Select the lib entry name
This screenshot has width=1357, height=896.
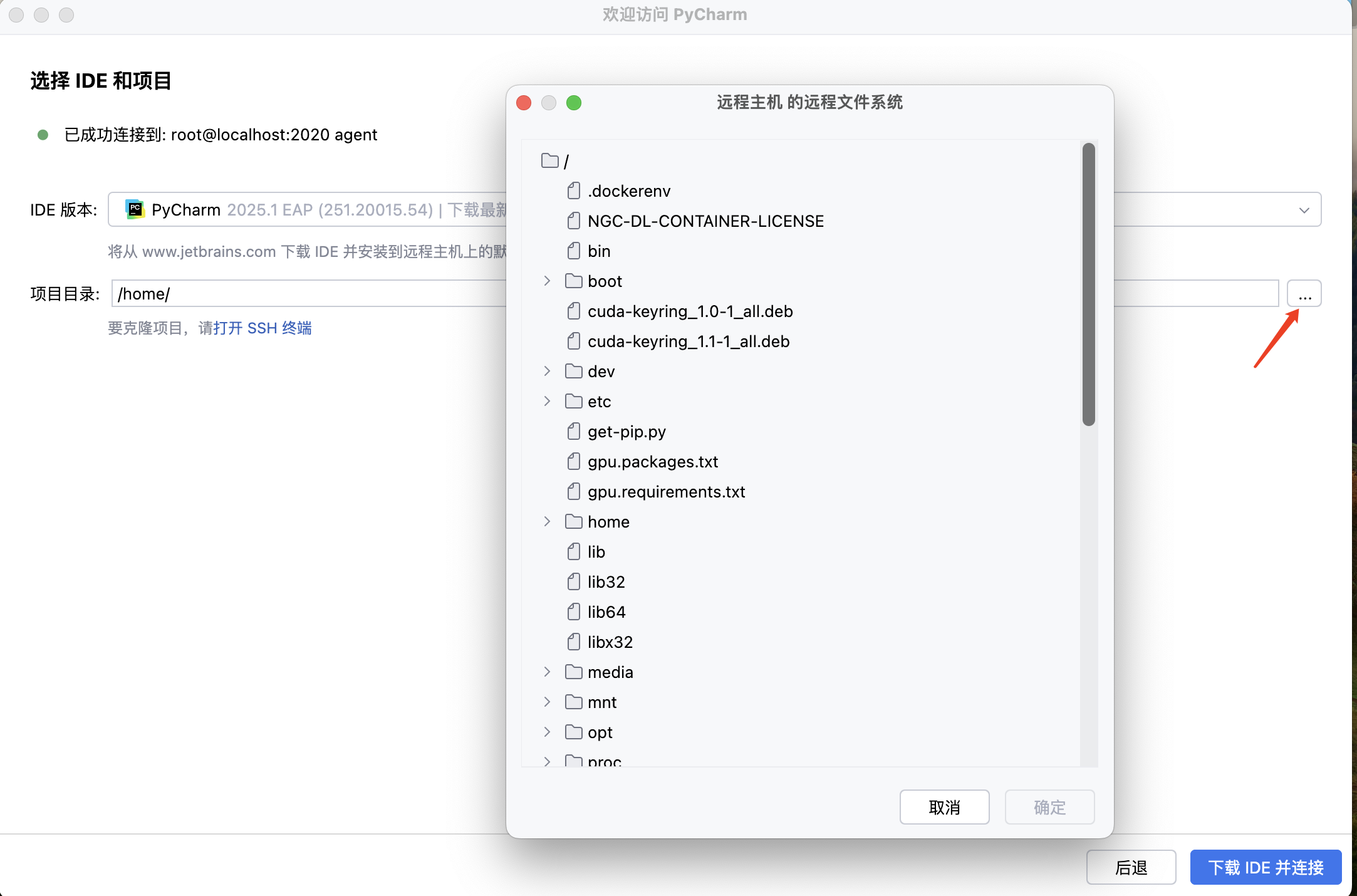pyautogui.click(x=596, y=552)
